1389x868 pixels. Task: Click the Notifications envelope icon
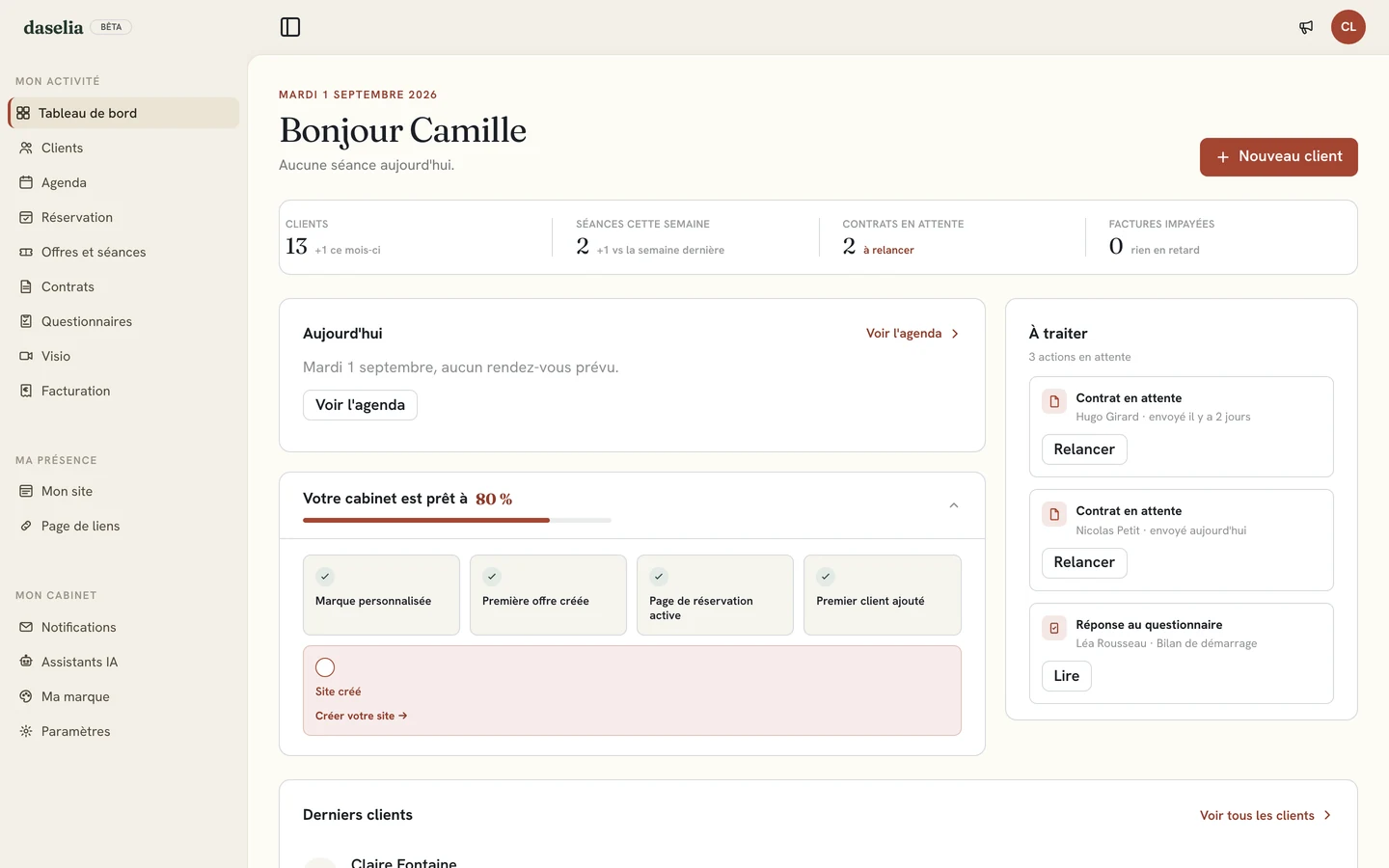pyautogui.click(x=26, y=627)
